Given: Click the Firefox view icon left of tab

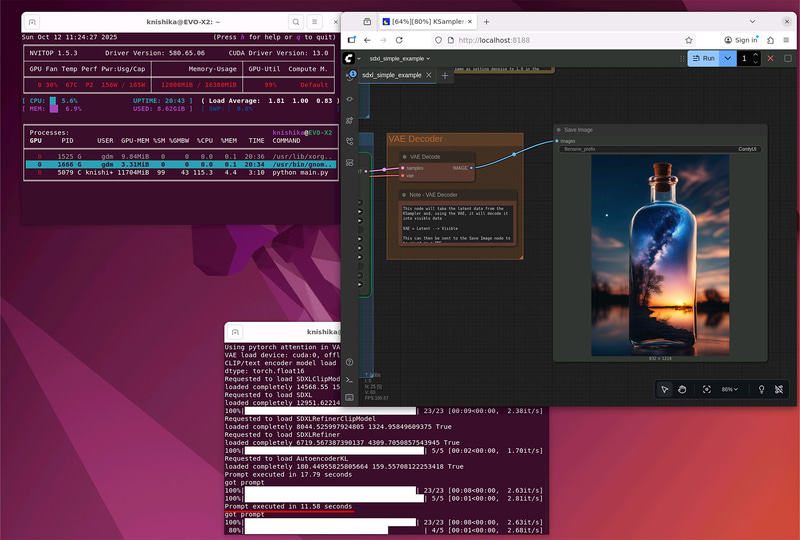Looking at the screenshot, I should pyautogui.click(x=367, y=21).
